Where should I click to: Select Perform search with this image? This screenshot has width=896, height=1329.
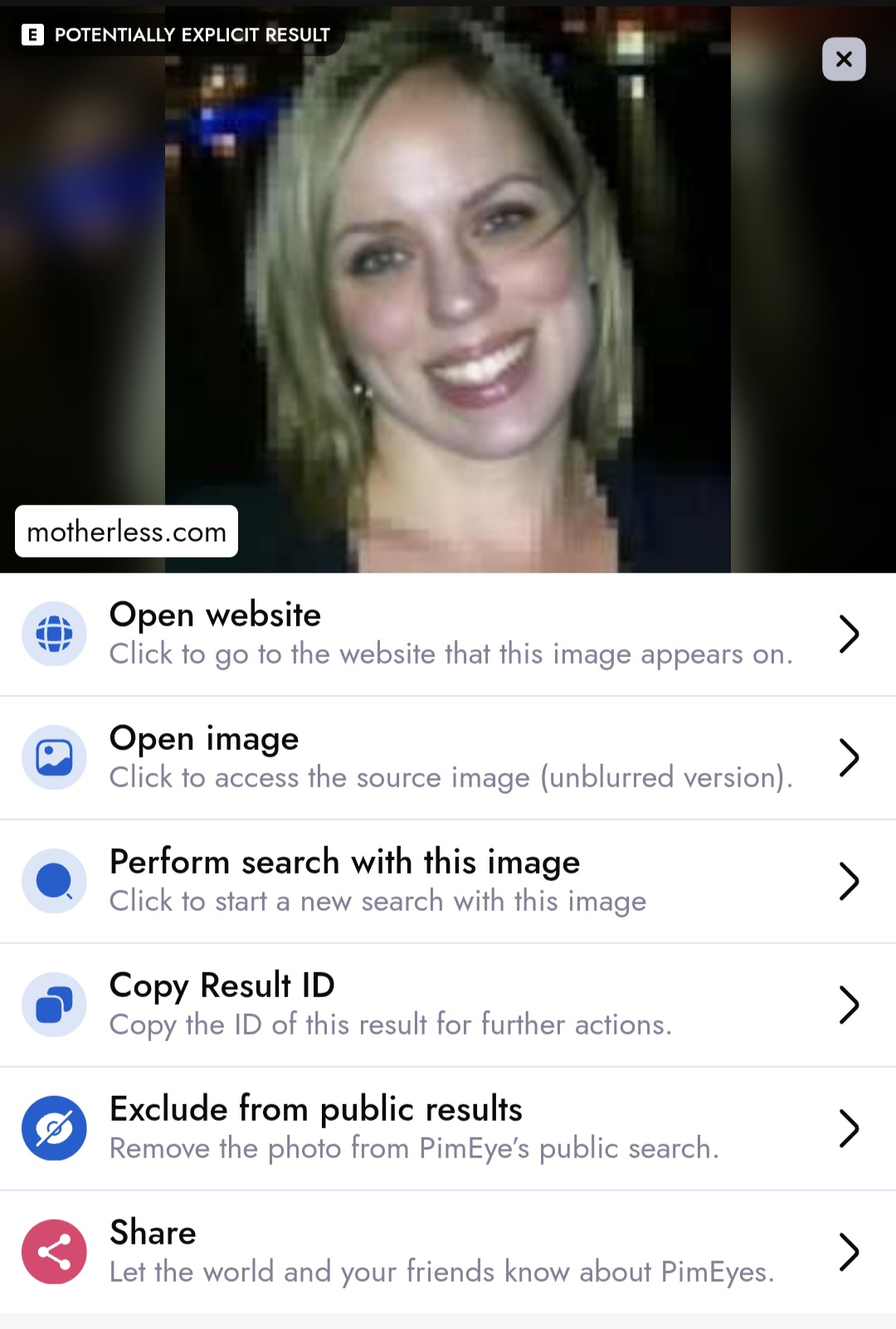pos(344,862)
